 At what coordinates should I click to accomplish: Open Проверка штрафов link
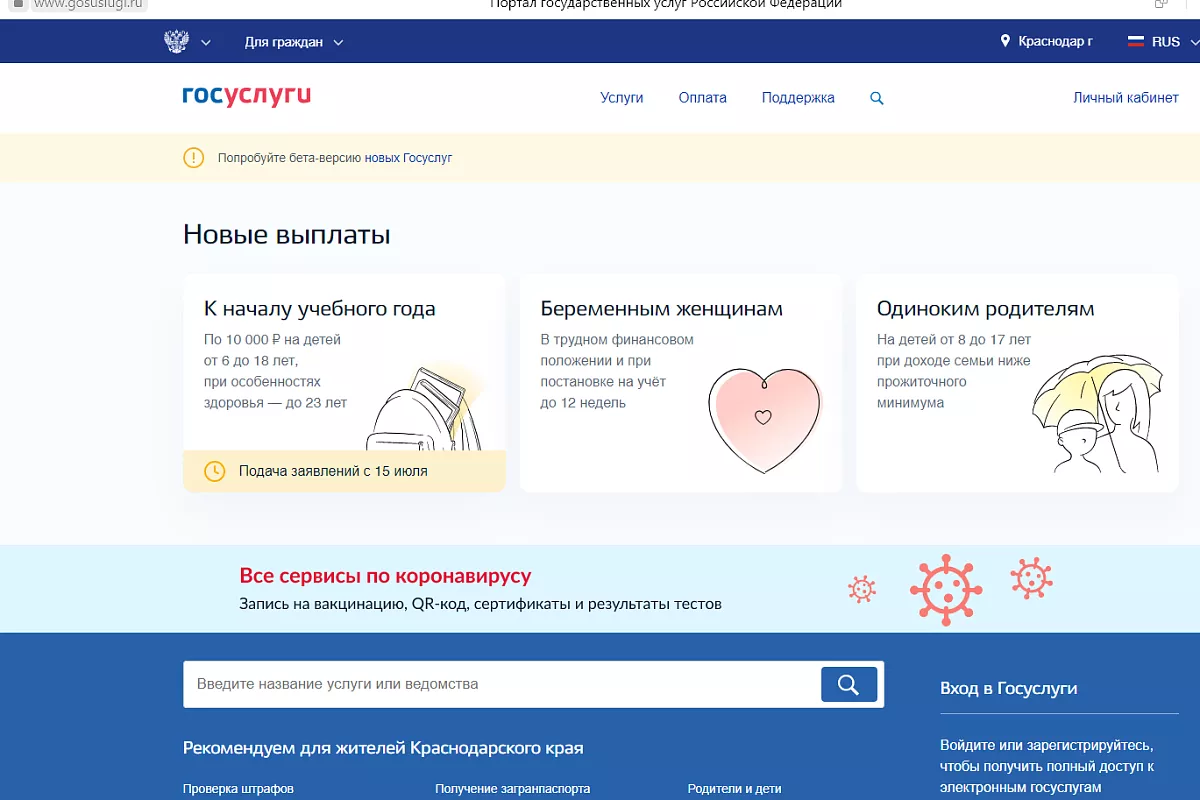238,789
